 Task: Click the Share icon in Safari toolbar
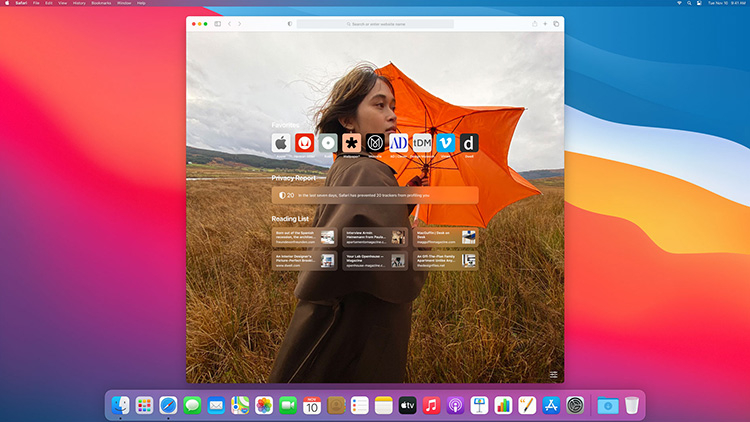tap(534, 24)
